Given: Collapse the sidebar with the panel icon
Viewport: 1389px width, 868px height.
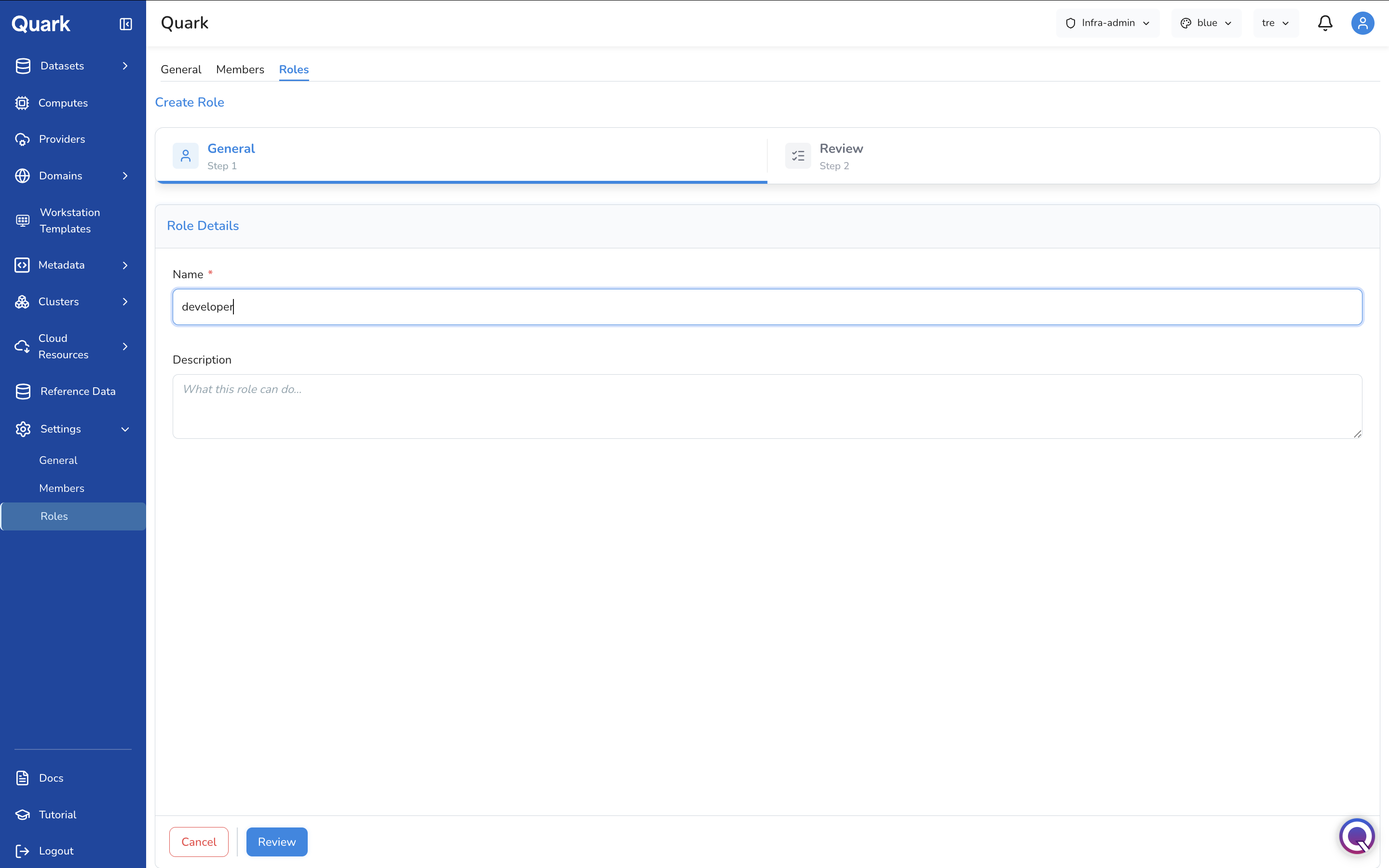Looking at the screenshot, I should (x=126, y=24).
